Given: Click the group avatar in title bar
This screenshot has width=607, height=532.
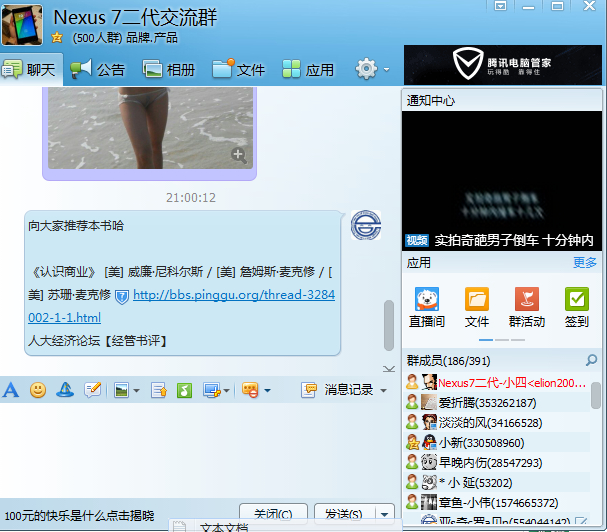Looking at the screenshot, I should [22, 25].
